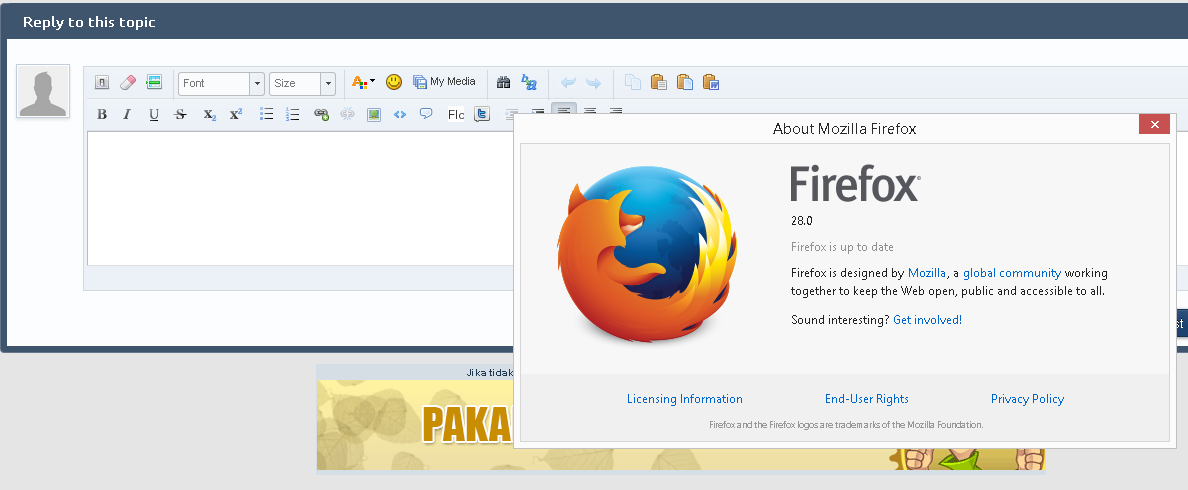Open the green special BBCode icon
This screenshot has height=490, width=1188.
[x=154, y=82]
